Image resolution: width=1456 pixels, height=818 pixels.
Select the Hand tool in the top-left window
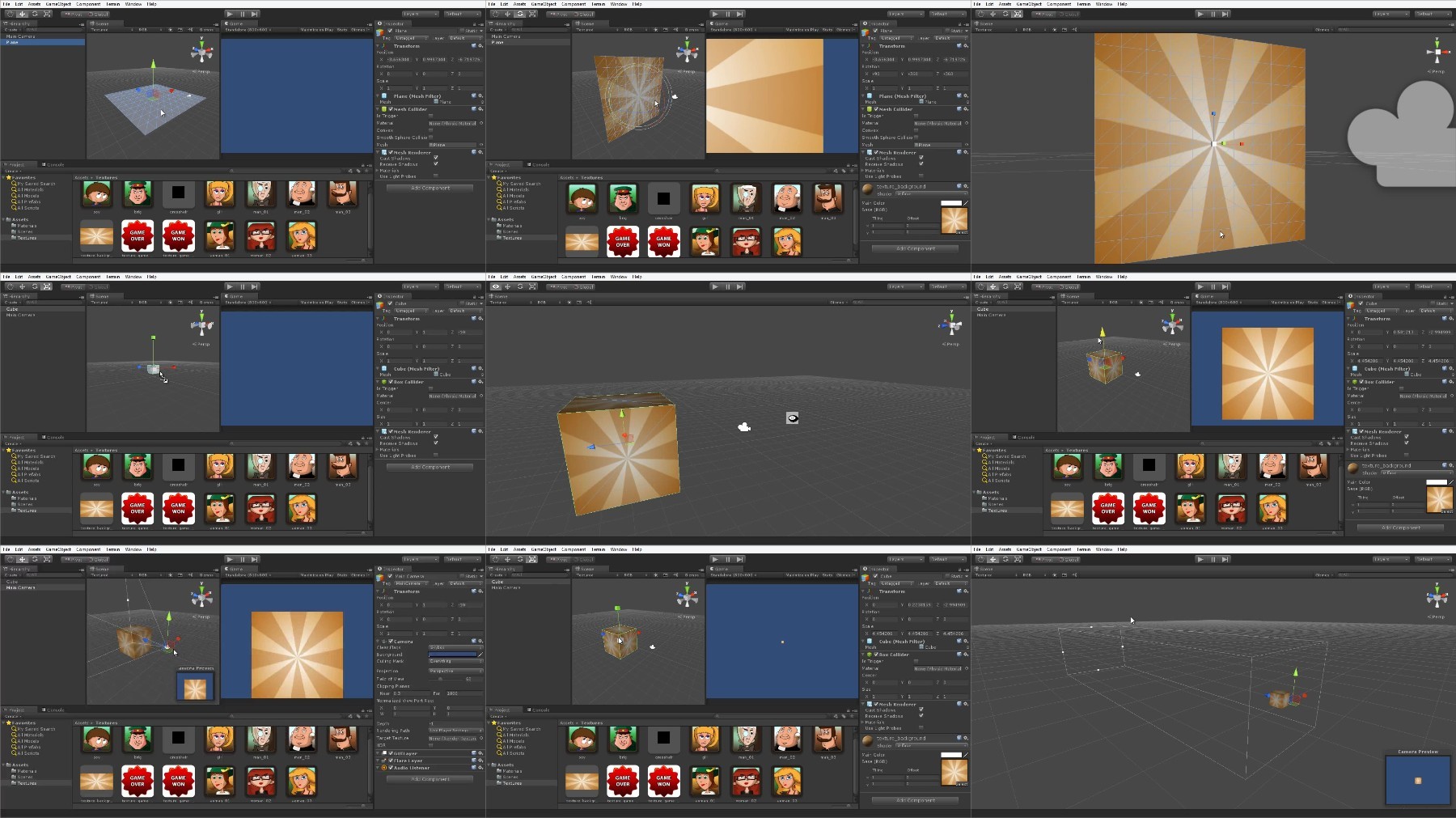tap(9, 14)
